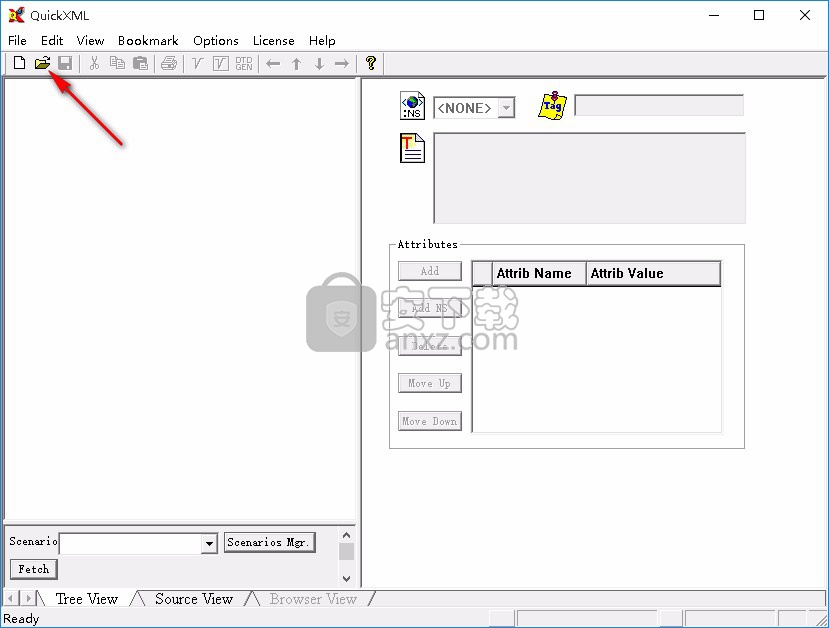Open the Help menu
Viewport: 829px width, 628px height.
click(322, 41)
